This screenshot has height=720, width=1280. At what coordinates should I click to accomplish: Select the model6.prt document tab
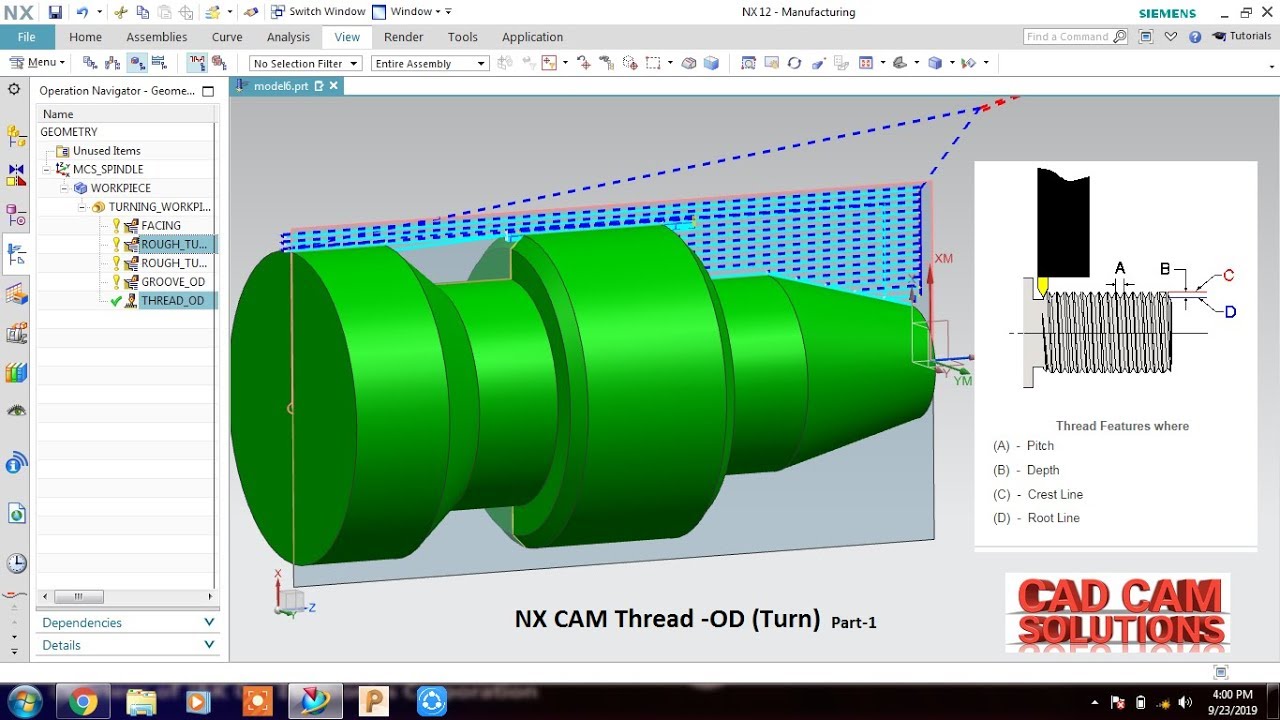[x=281, y=86]
